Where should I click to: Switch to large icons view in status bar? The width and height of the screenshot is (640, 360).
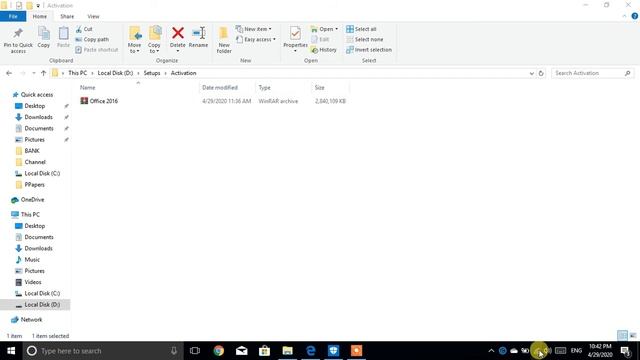(633, 336)
